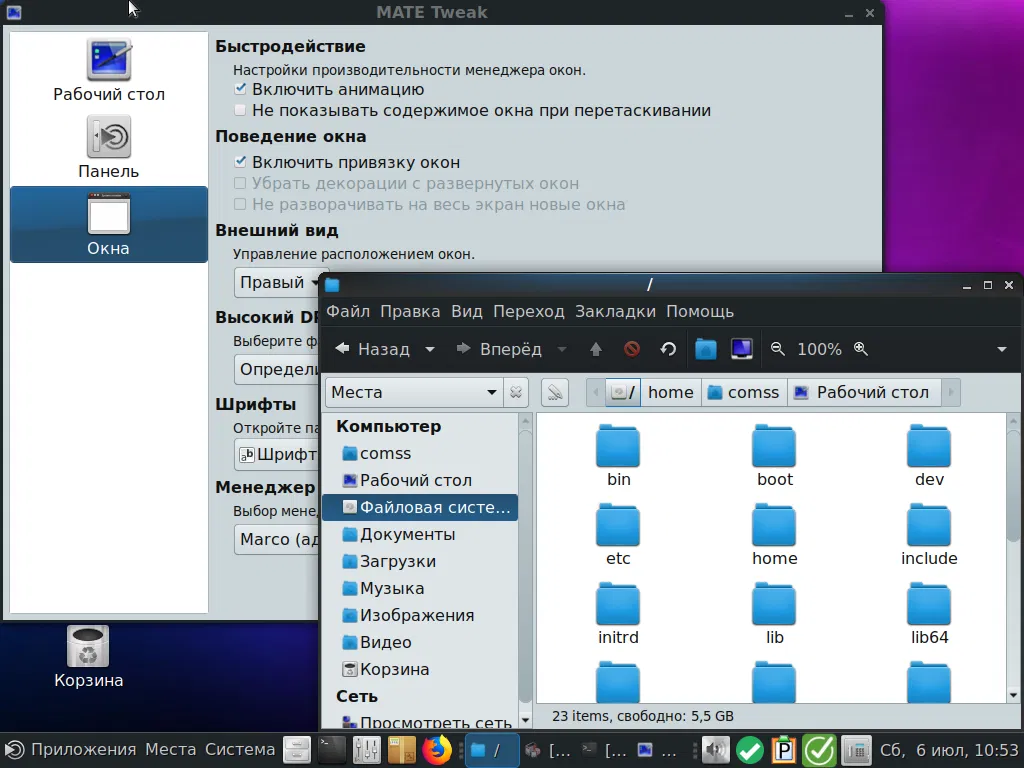Stop loading with the red stop icon

click(632, 349)
